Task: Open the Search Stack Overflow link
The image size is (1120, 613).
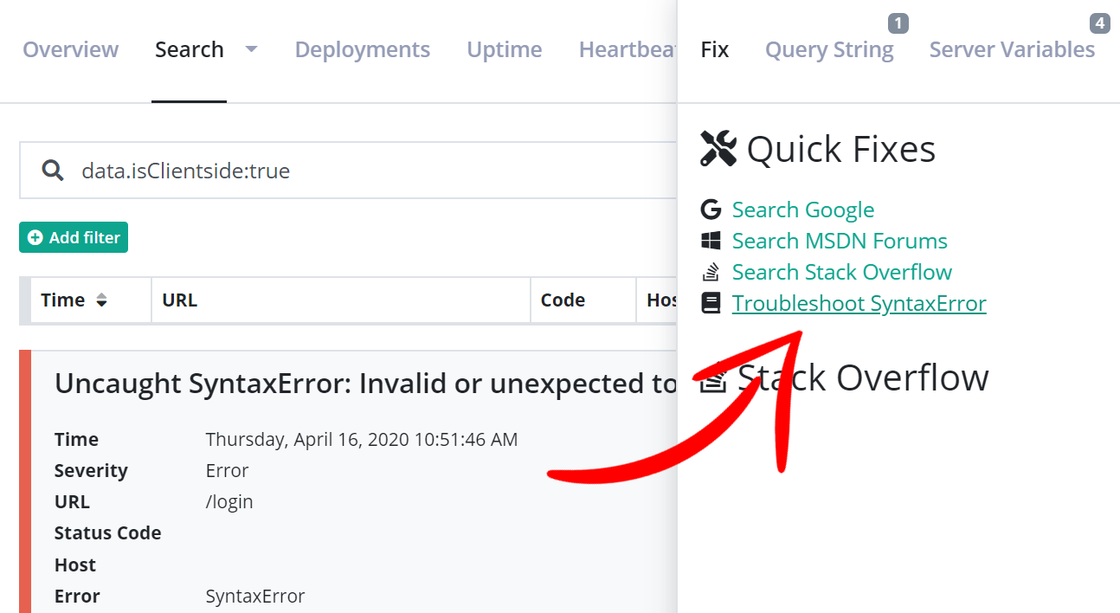Action: point(841,272)
